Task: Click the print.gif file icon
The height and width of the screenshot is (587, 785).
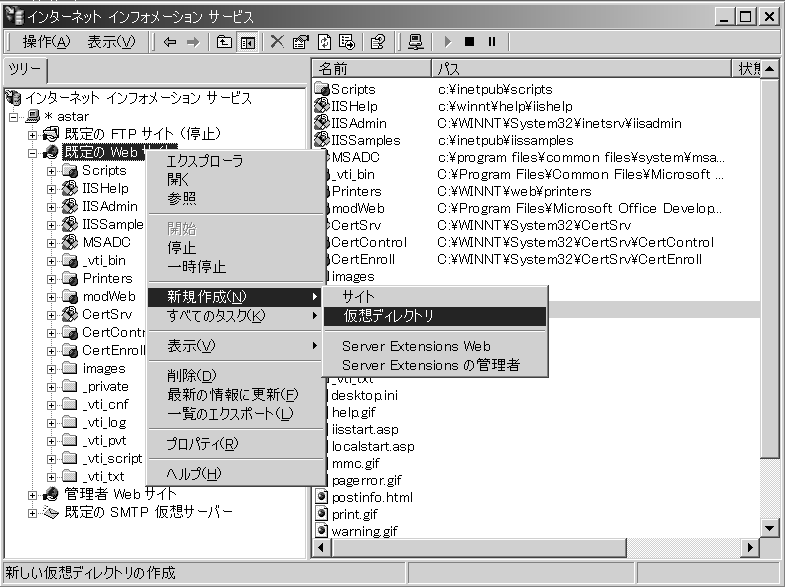Action: [321, 514]
